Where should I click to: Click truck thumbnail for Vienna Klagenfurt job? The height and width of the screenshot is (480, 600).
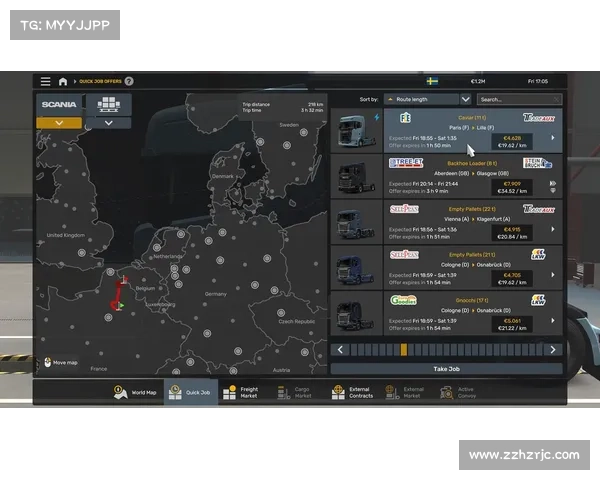point(356,222)
